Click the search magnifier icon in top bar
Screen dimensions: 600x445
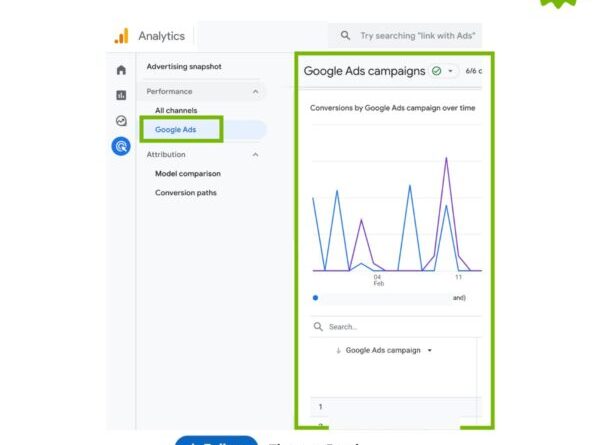tap(345, 36)
